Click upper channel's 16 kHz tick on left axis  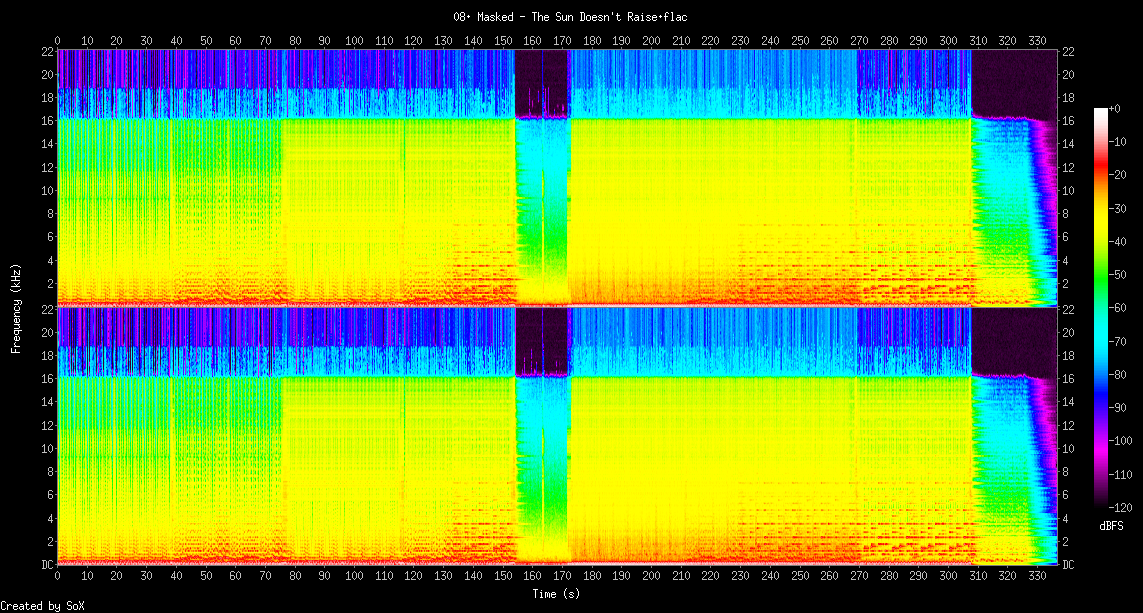tap(46, 121)
